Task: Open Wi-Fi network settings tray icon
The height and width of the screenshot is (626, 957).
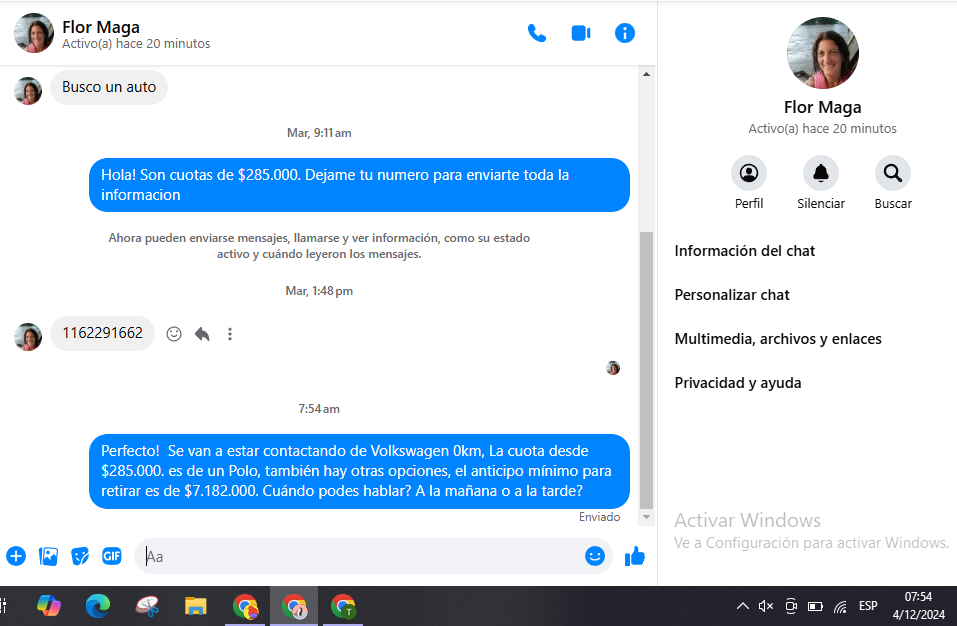Action: click(x=840, y=606)
